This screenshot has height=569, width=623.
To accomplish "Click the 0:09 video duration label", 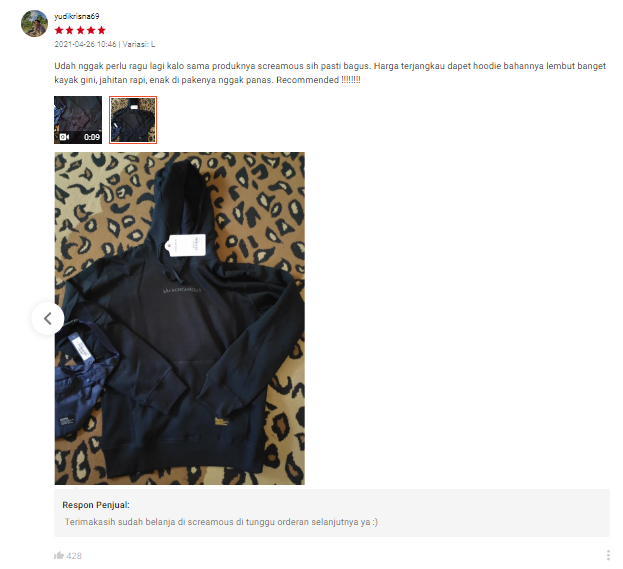I will (x=92, y=137).
